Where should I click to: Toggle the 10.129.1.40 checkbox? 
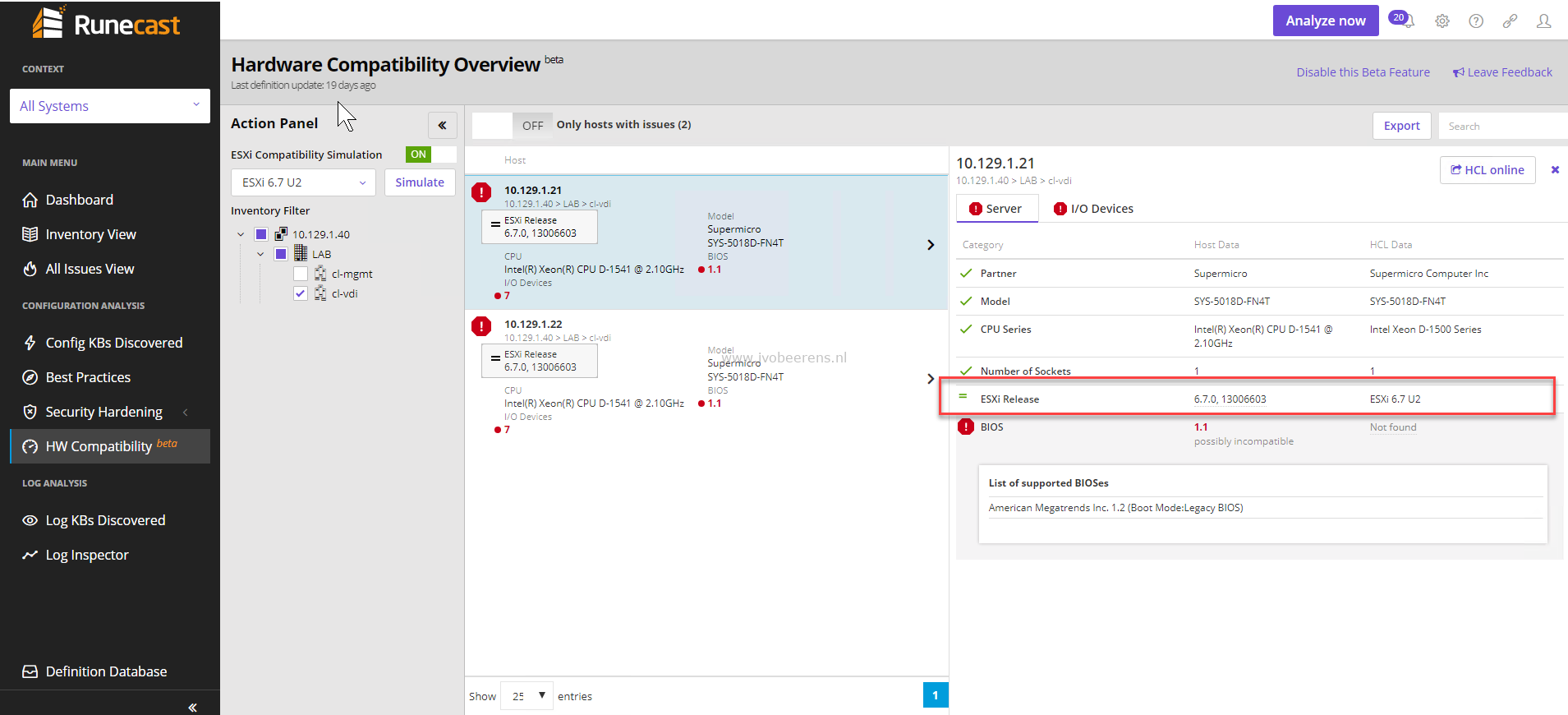tap(261, 234)
